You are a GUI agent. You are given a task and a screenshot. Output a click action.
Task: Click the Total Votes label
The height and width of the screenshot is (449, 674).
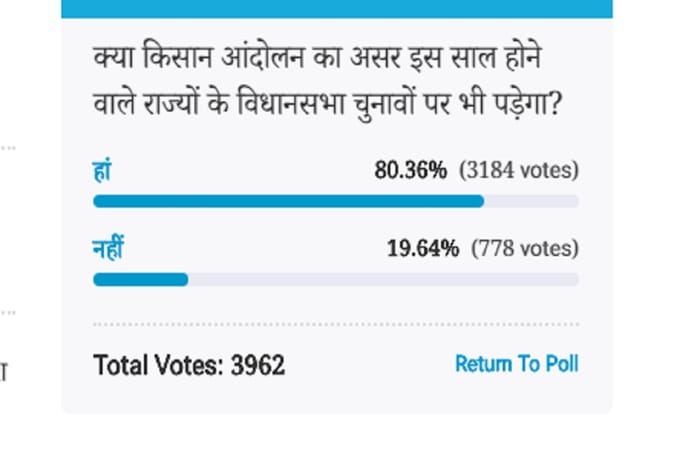point(158,365)
